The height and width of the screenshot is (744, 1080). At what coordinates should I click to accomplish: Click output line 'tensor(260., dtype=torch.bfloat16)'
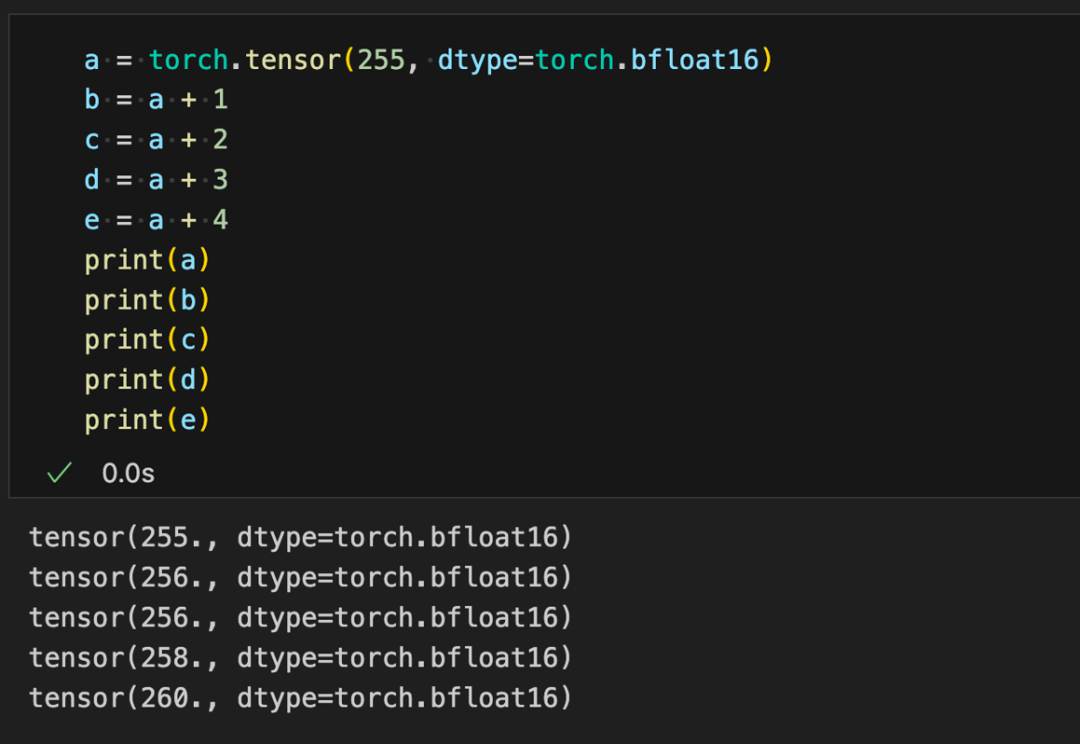(300, 698)
